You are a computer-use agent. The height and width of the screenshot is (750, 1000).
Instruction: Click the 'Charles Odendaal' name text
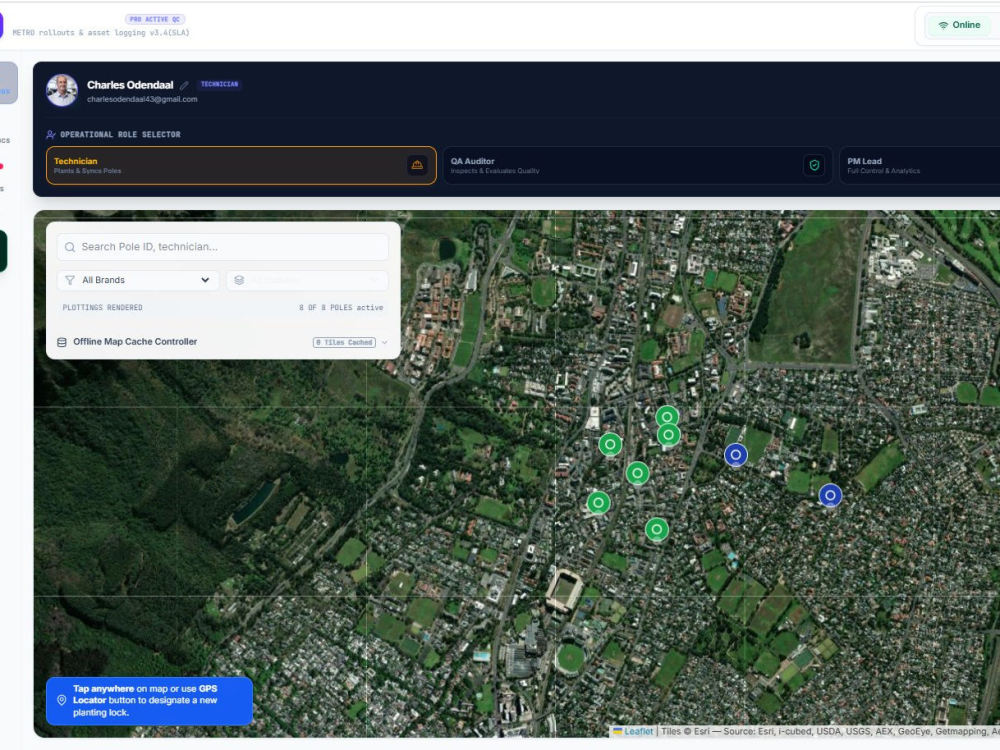(130, 85)
